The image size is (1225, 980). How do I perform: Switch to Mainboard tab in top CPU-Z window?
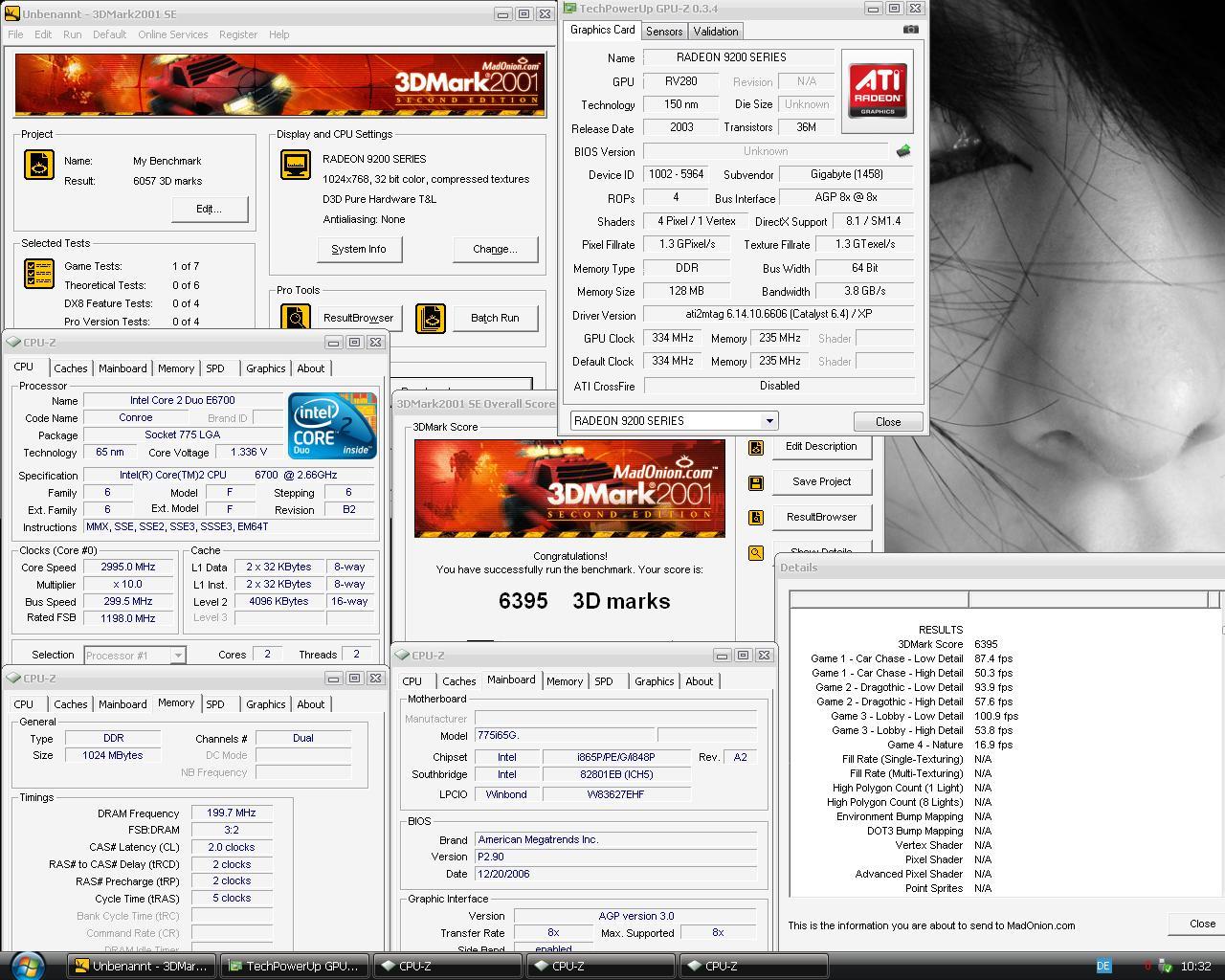tap(122, 368)
